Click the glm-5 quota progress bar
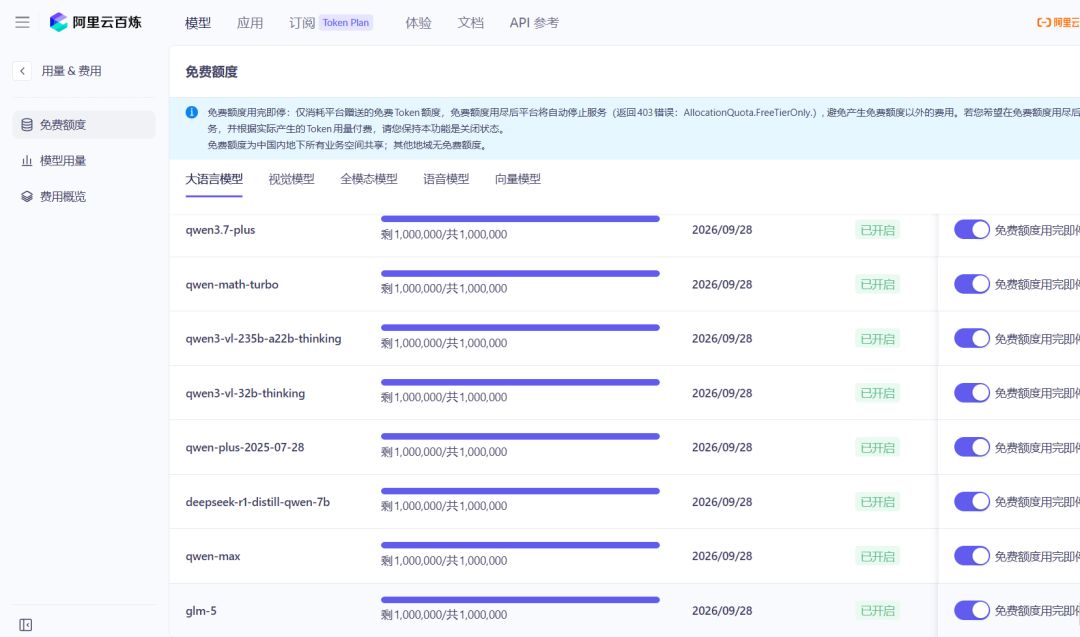Viewport: 1080px width, 637px height. coord(520,600)
